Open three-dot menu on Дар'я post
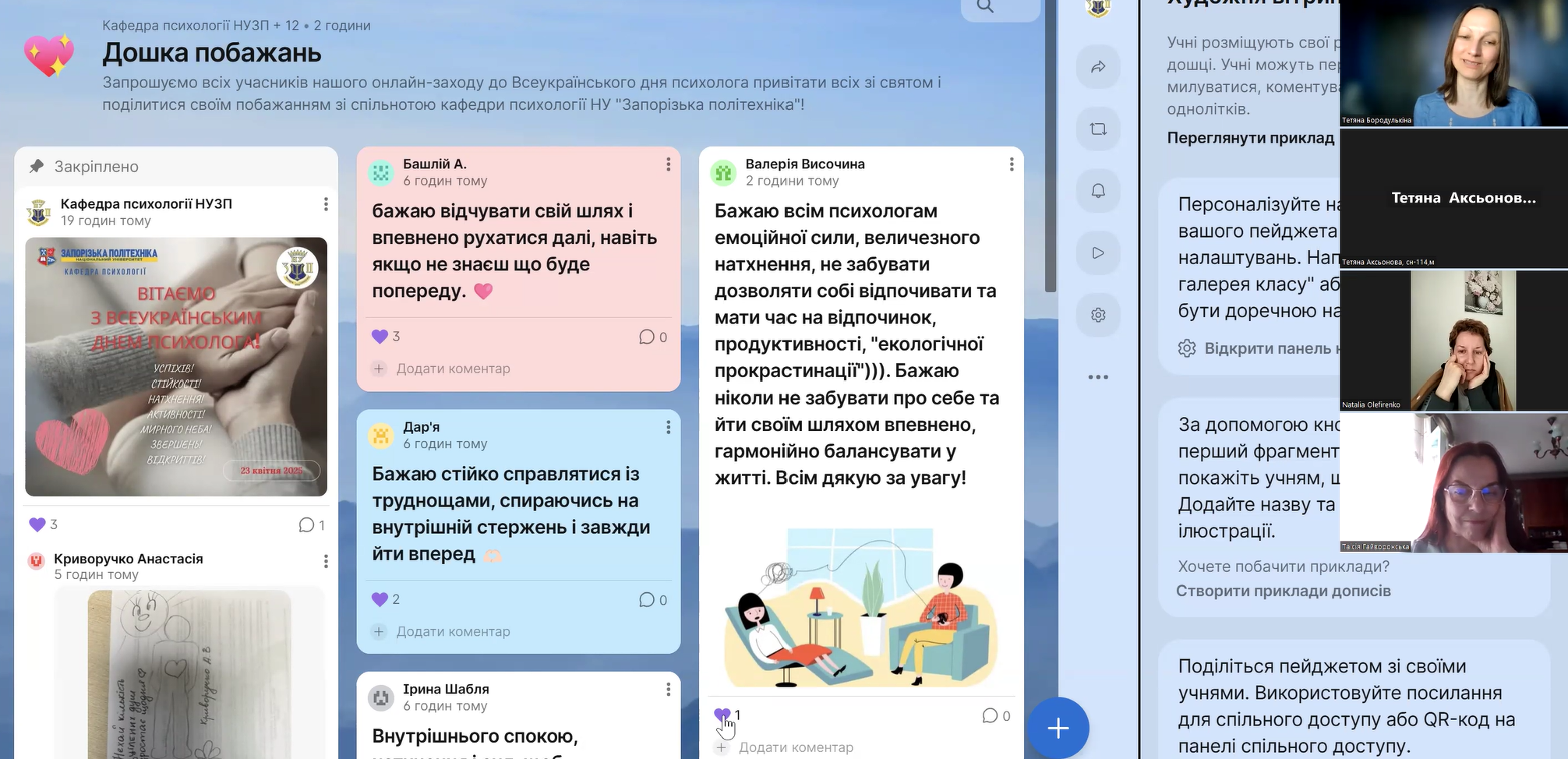The image size is (1568, 759). pyautogui.click(x=668, y=427)
